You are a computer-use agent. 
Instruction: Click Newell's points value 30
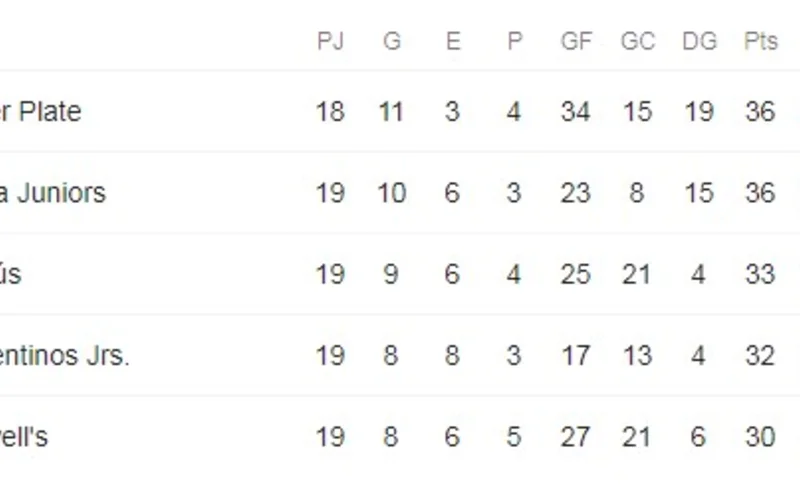click(760, 437)
